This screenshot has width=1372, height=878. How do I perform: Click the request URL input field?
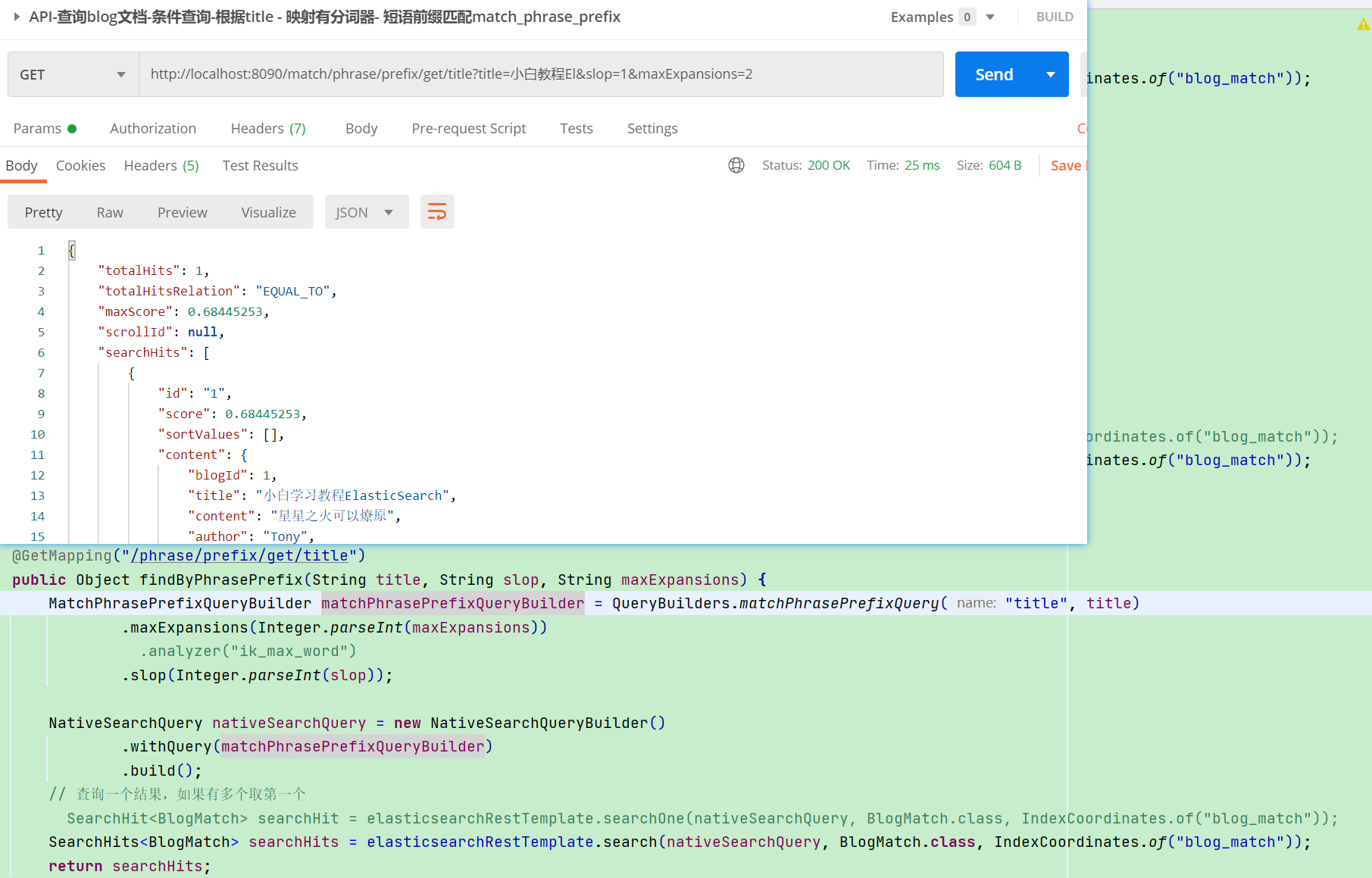point(541,74)
